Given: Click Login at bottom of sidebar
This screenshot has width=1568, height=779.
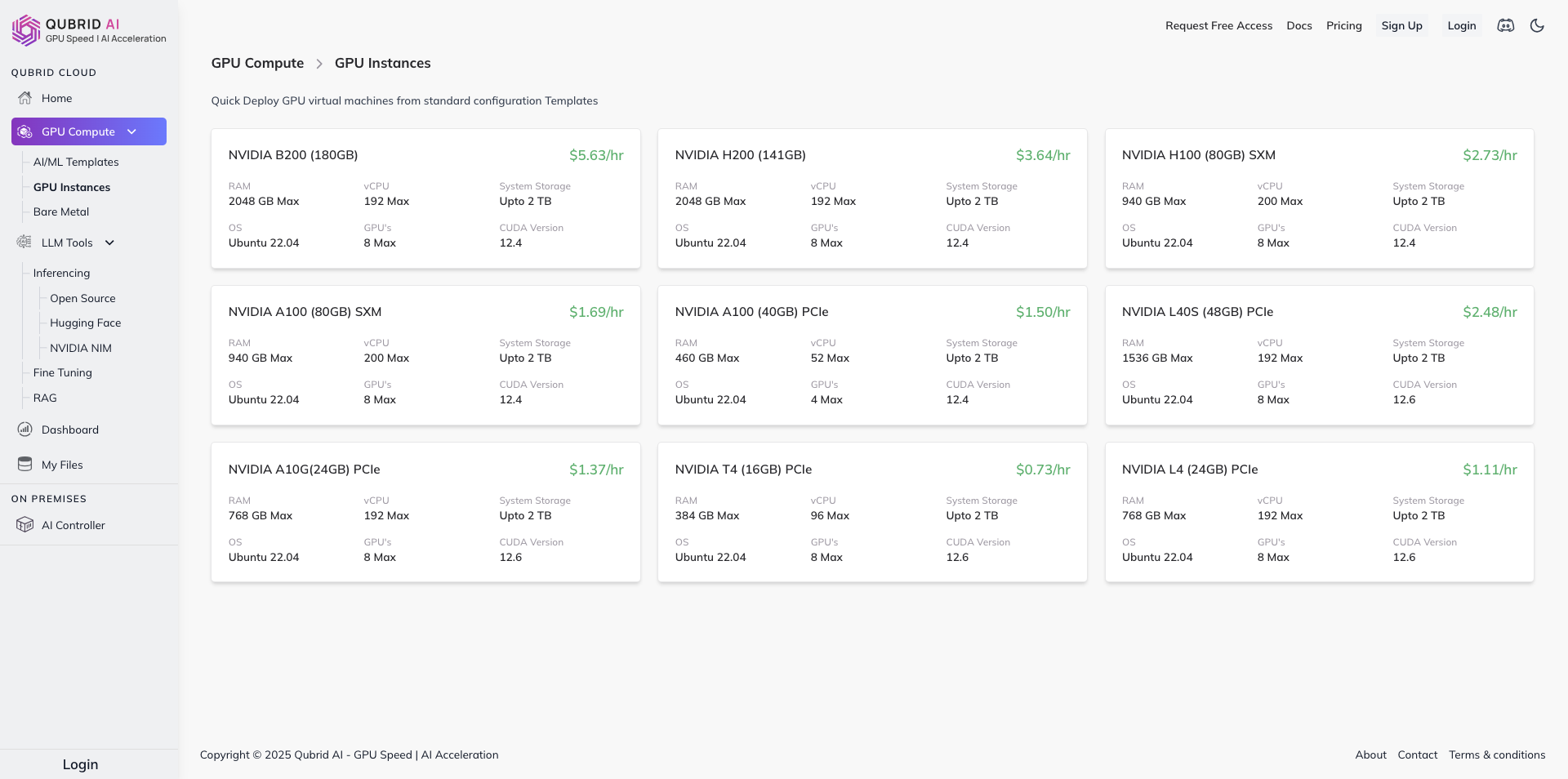Looking at the screenshot, I should 80,764.
